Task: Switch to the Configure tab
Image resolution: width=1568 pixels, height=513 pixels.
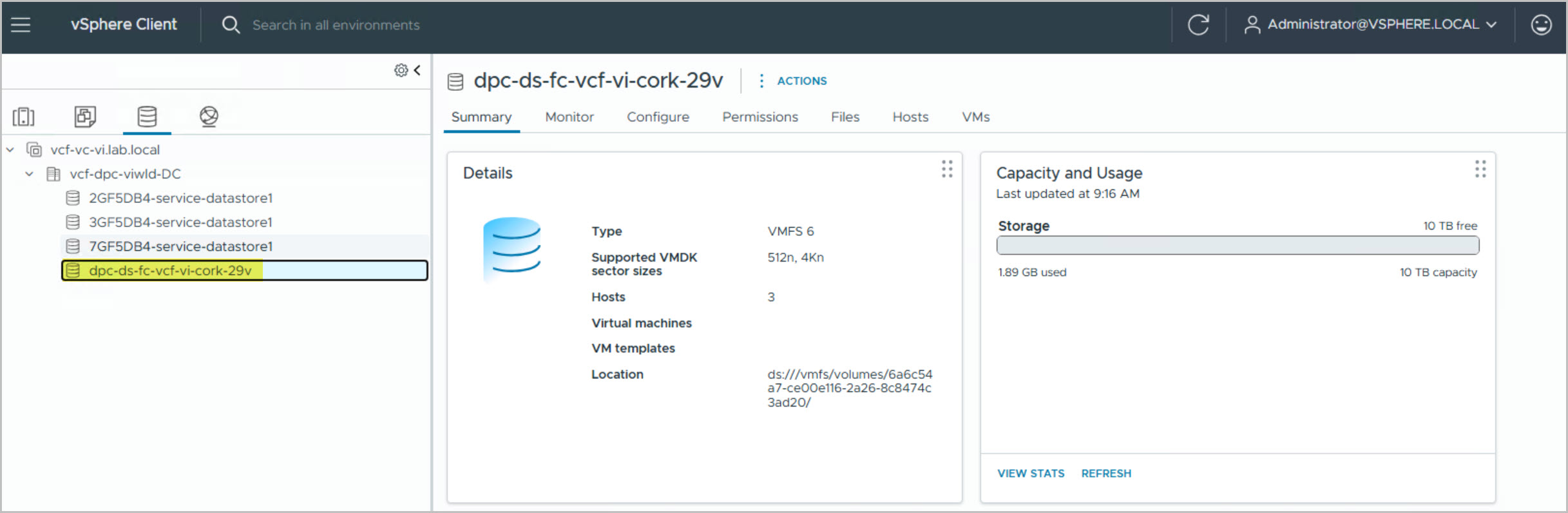Action: point(658,117)
